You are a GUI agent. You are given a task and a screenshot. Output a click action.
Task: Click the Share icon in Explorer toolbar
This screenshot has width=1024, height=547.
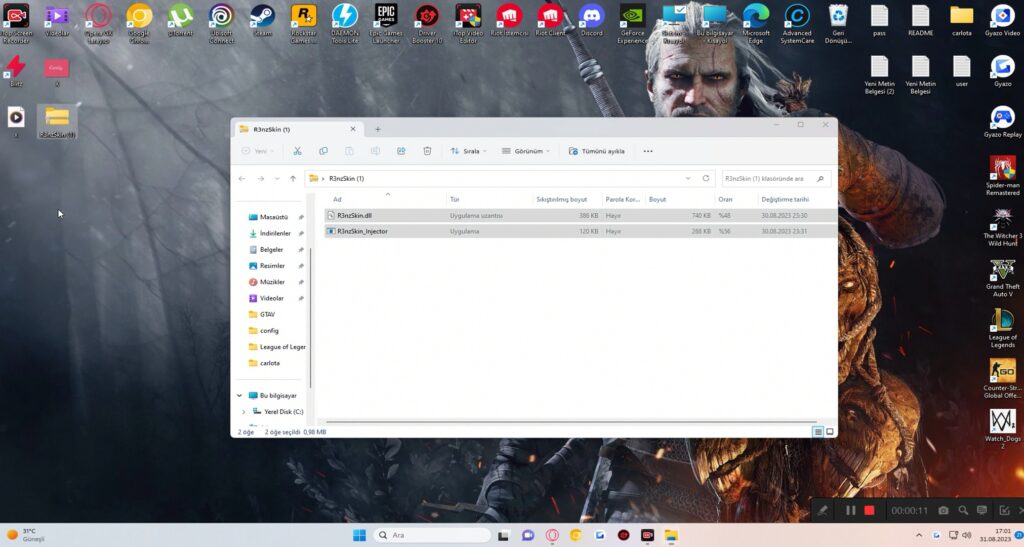[401, 151]
